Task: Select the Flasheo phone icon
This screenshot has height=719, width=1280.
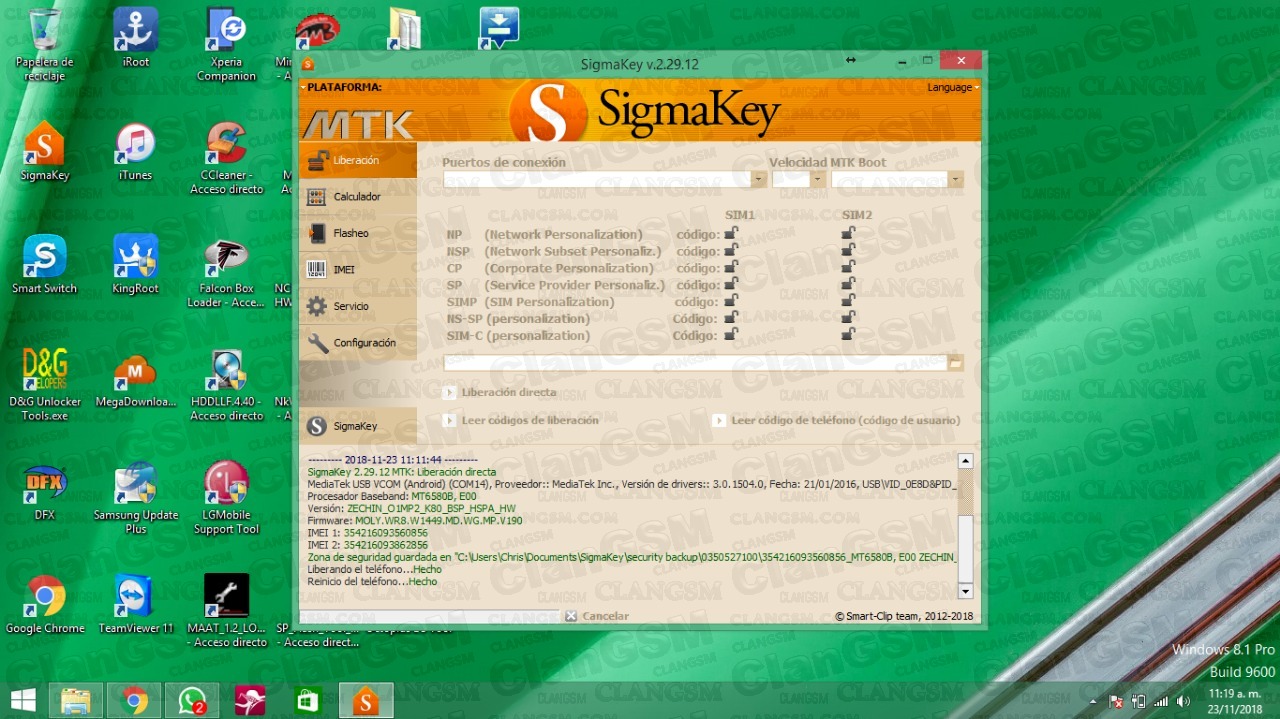Action: point(316,233)
